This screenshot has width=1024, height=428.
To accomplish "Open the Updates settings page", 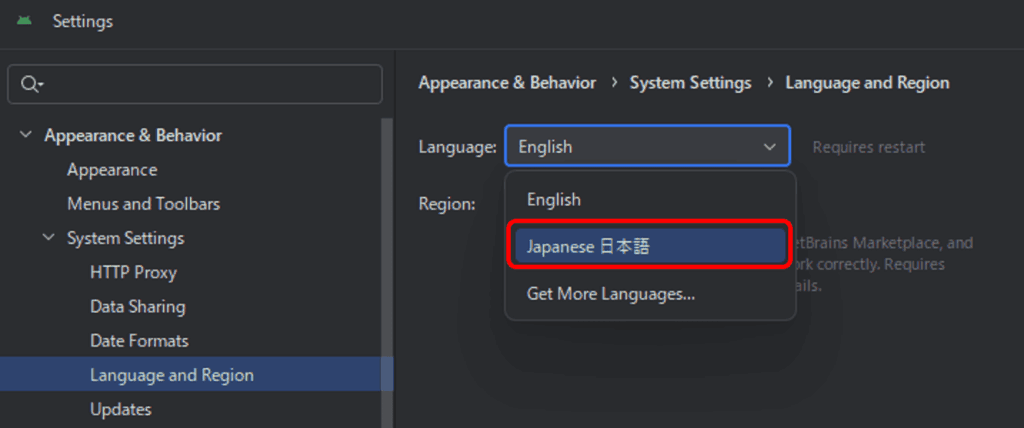I will pos(121,409).
